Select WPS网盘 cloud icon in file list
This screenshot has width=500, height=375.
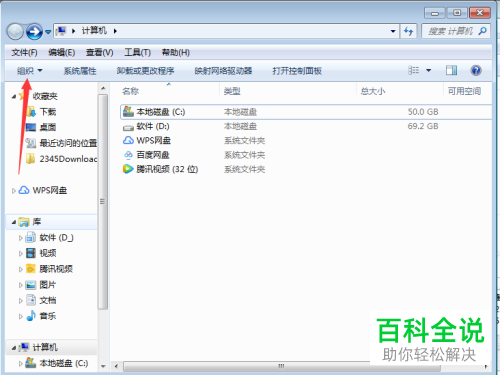point(128,140)
